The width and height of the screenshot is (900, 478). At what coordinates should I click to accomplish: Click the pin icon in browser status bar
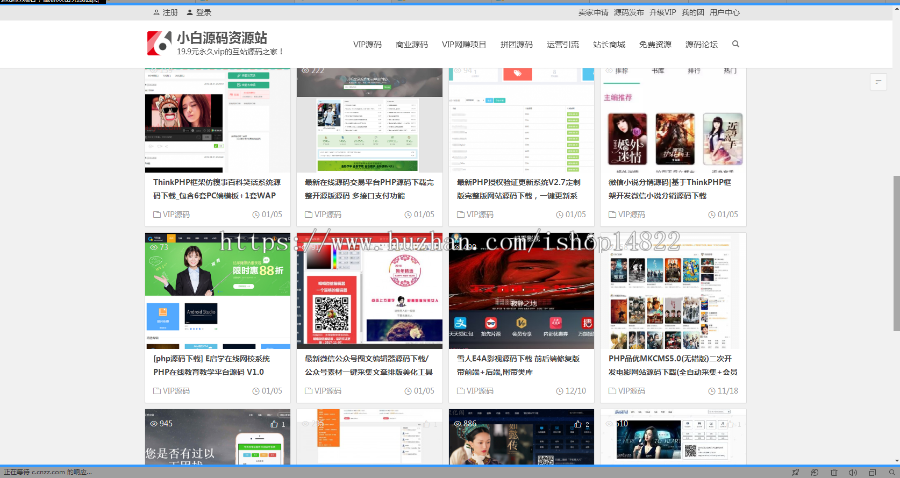[x=795, y=472]
